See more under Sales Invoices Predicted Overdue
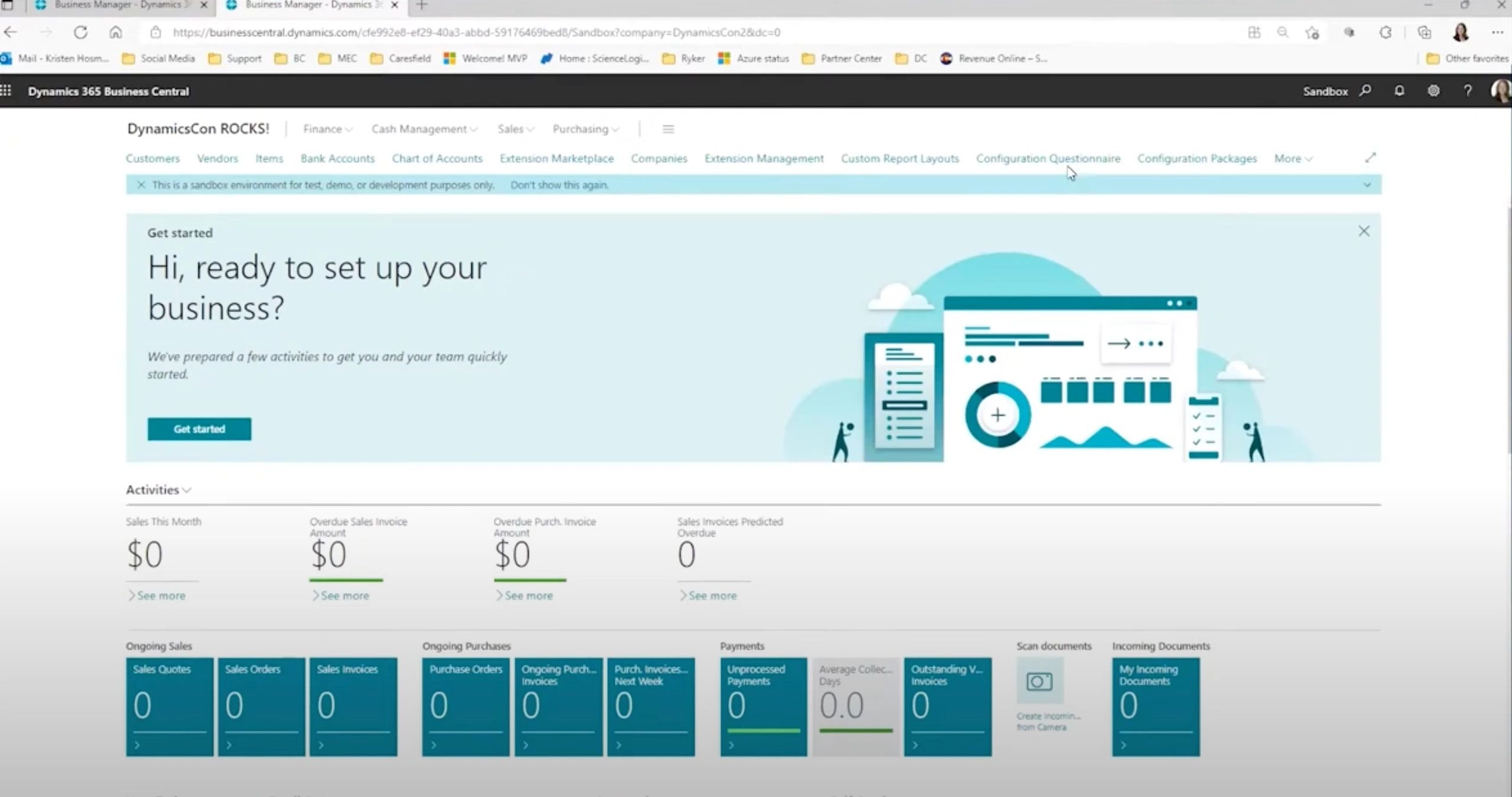1512x797 pixels. 708,596
